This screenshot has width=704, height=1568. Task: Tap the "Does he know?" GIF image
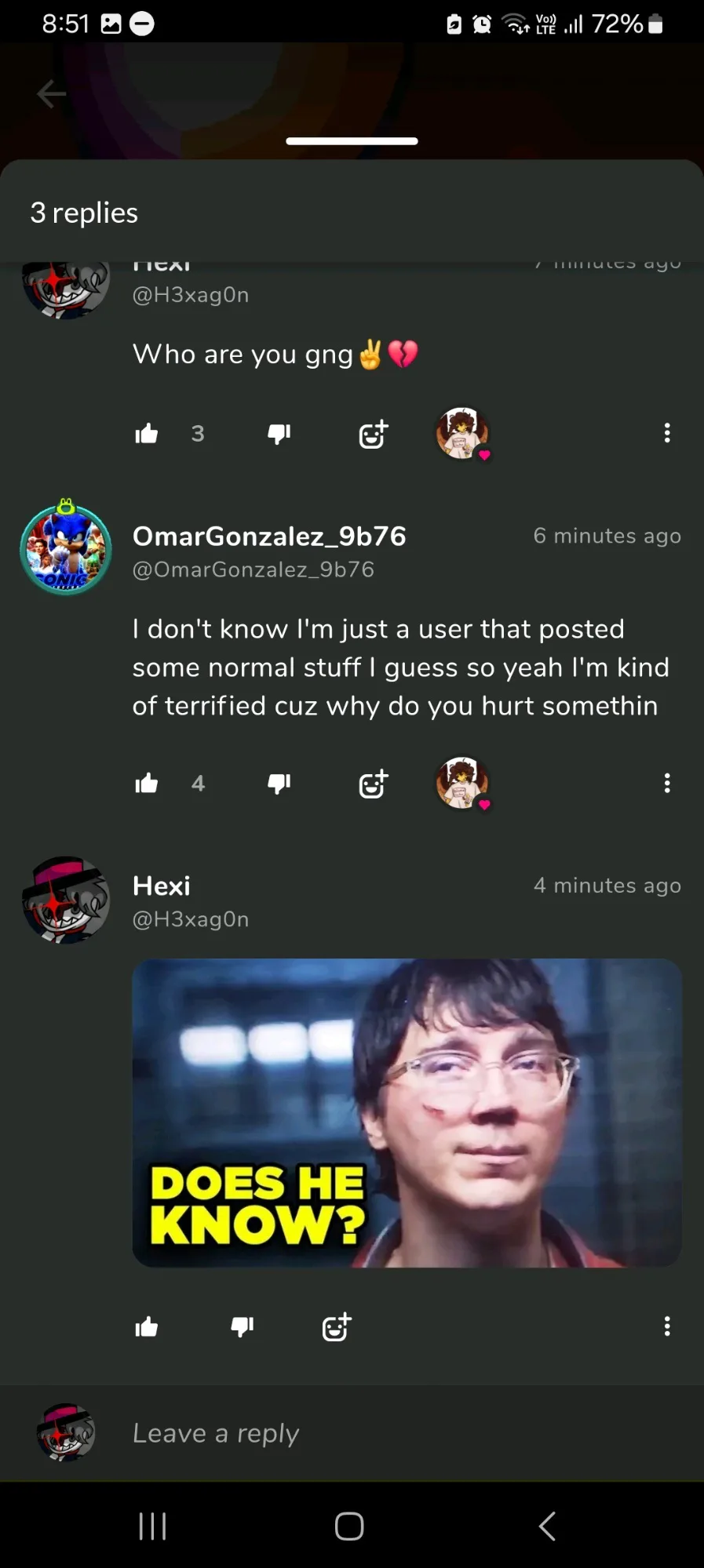click(407, 1112)
